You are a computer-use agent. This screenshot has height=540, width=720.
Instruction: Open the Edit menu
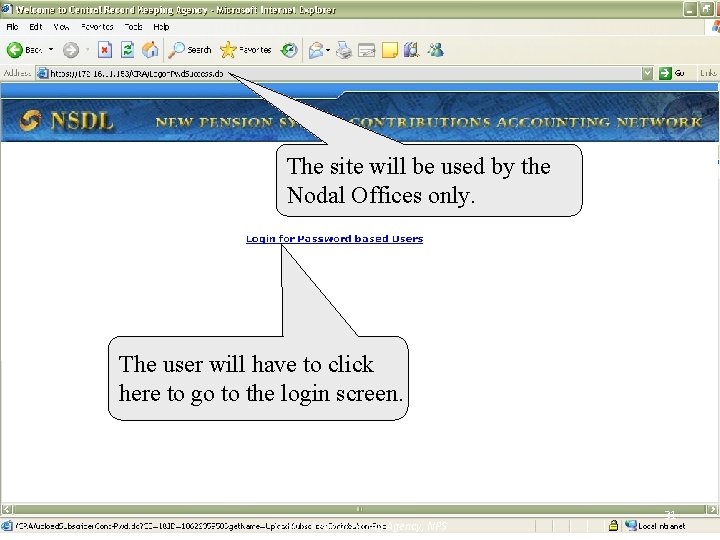point(35,27)
